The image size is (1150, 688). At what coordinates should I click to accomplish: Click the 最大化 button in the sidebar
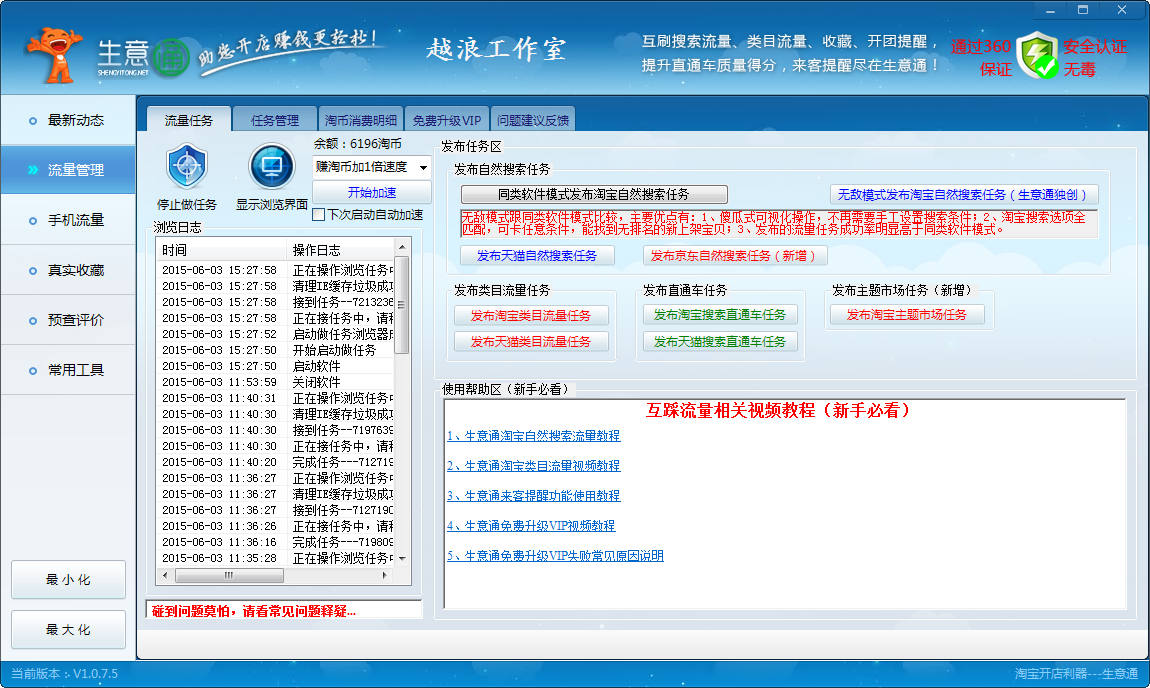pos(68,629)
